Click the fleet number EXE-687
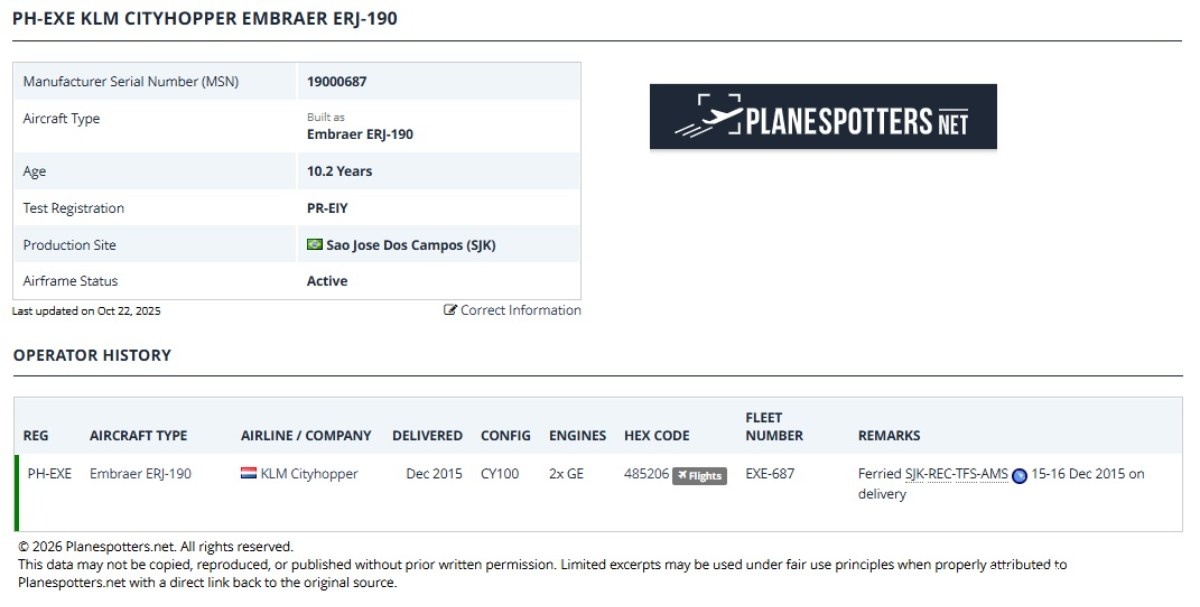The width and height of the screenshot is (1200, 607). click(770, 474)
